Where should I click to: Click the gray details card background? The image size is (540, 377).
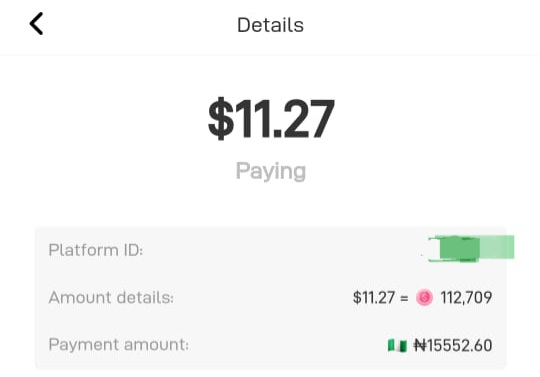click(271, 298)
